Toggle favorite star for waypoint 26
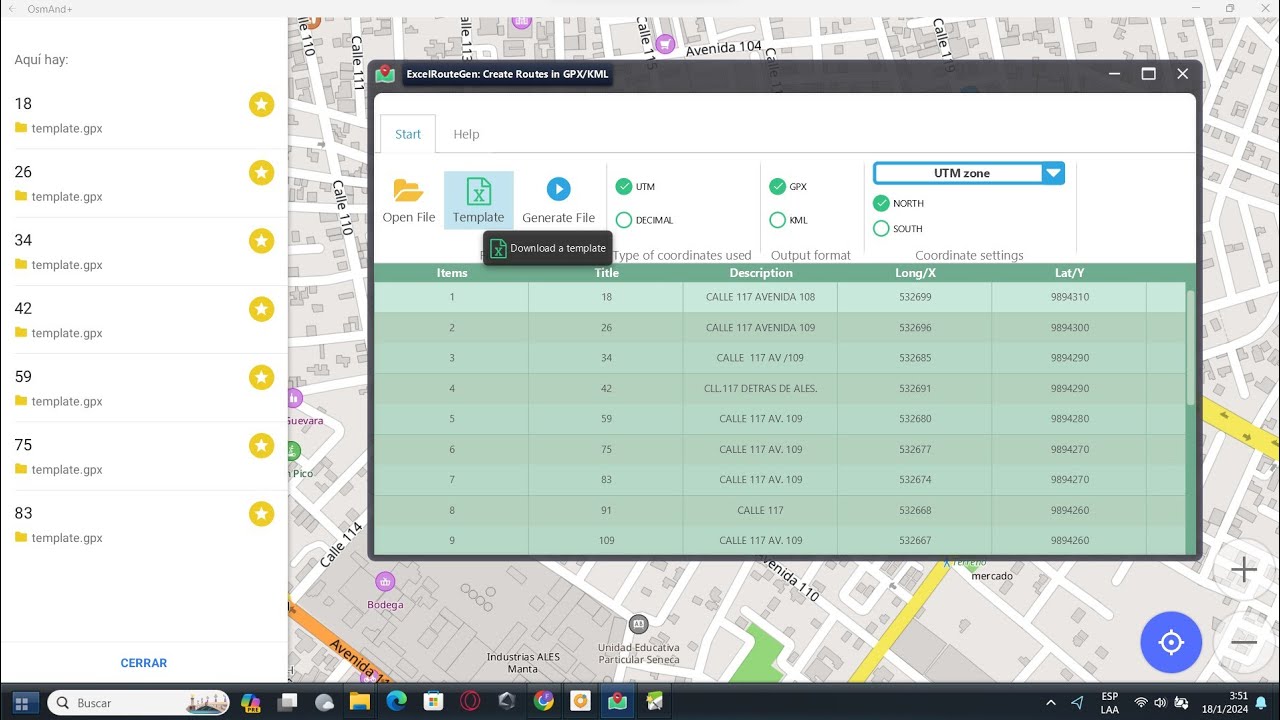The height and width of the screenshot is (720, 1280). [261, 172]
